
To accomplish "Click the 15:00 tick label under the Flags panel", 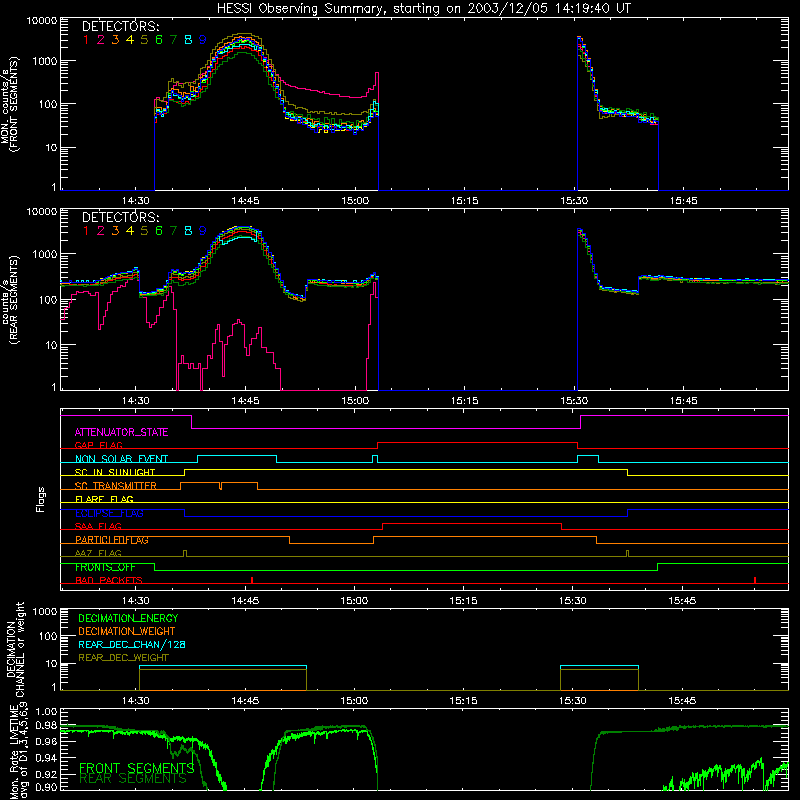I will pos(354,601).
